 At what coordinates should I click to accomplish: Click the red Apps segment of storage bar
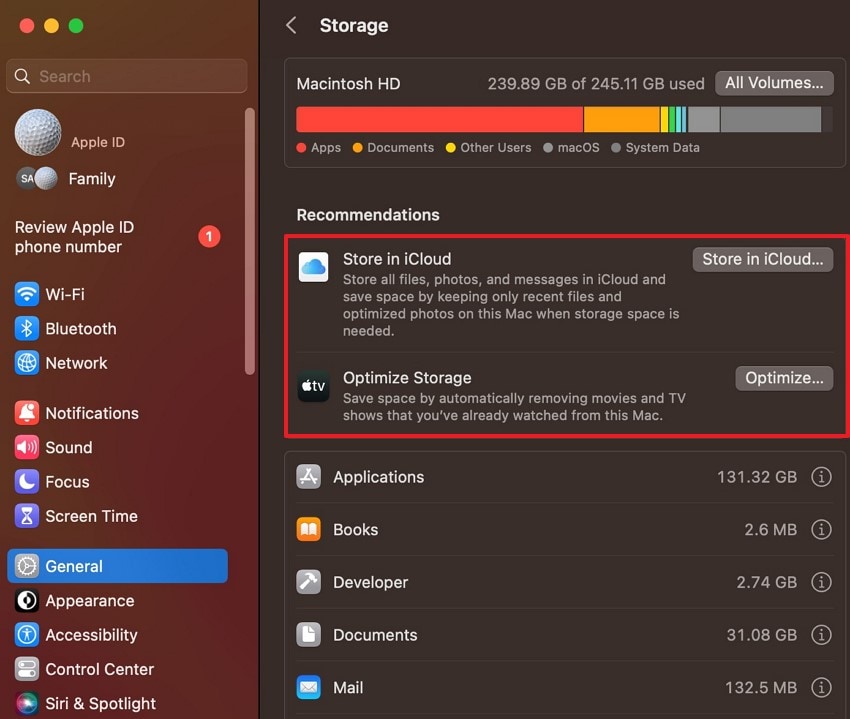pos(440,119)
